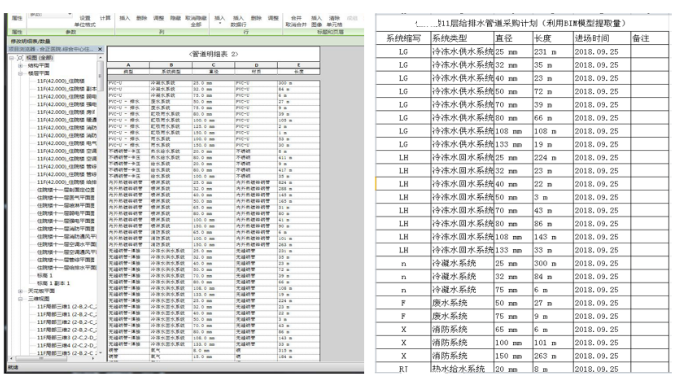Select 三维视图 label in project browser
This screenshot has height=383, width=680.
tap(39, 298)
